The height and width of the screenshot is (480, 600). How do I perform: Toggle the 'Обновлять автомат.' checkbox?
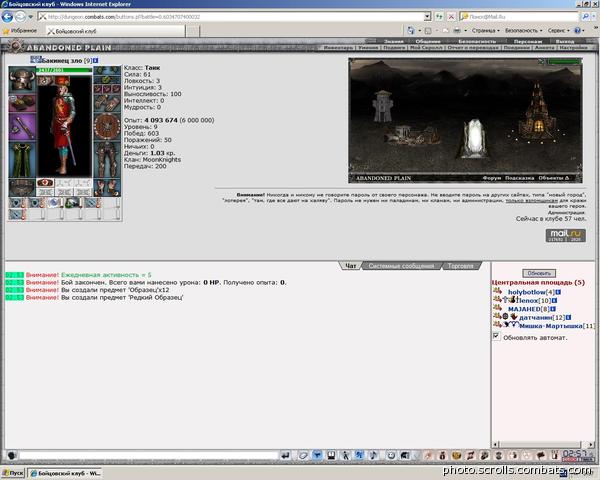point(496,336)
